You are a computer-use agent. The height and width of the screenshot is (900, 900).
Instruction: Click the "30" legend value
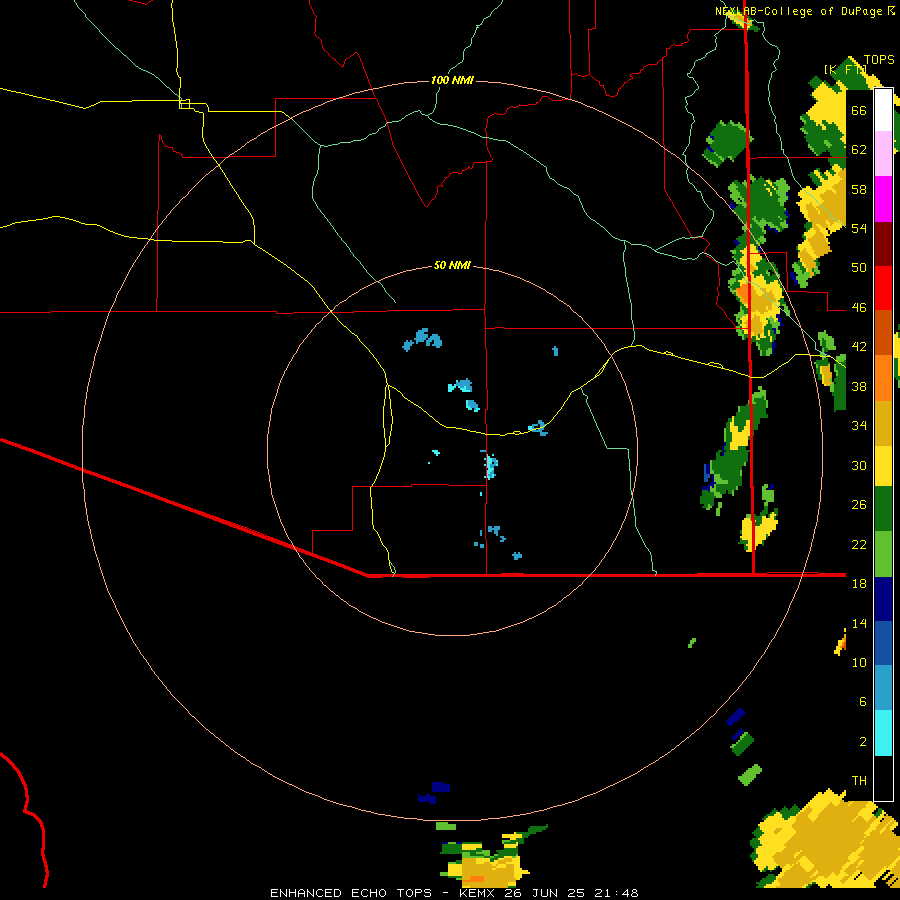[x=859, y=465]
